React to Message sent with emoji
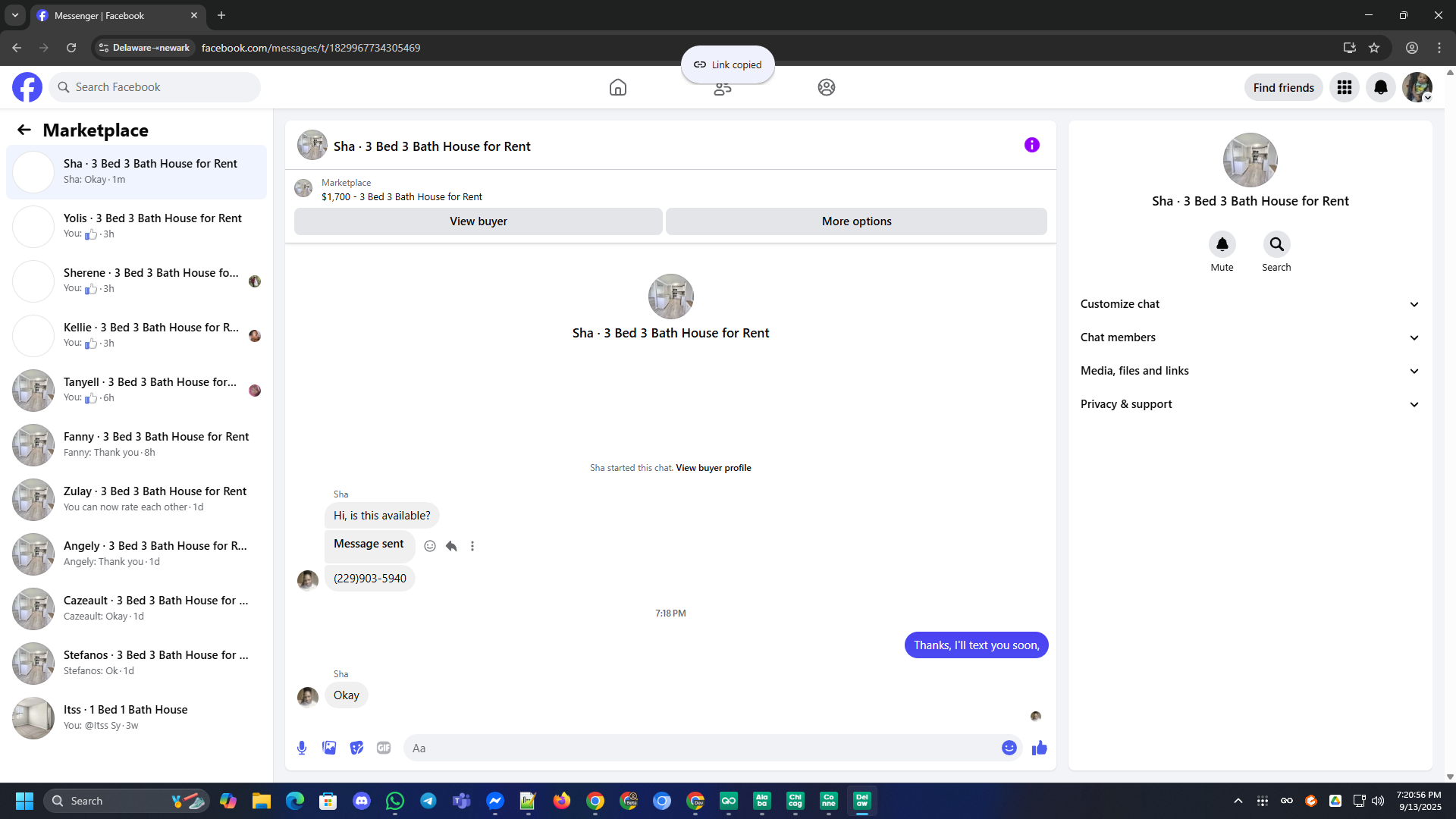The width and height of the screenshot is (1456, 819). tap(430, 546)
